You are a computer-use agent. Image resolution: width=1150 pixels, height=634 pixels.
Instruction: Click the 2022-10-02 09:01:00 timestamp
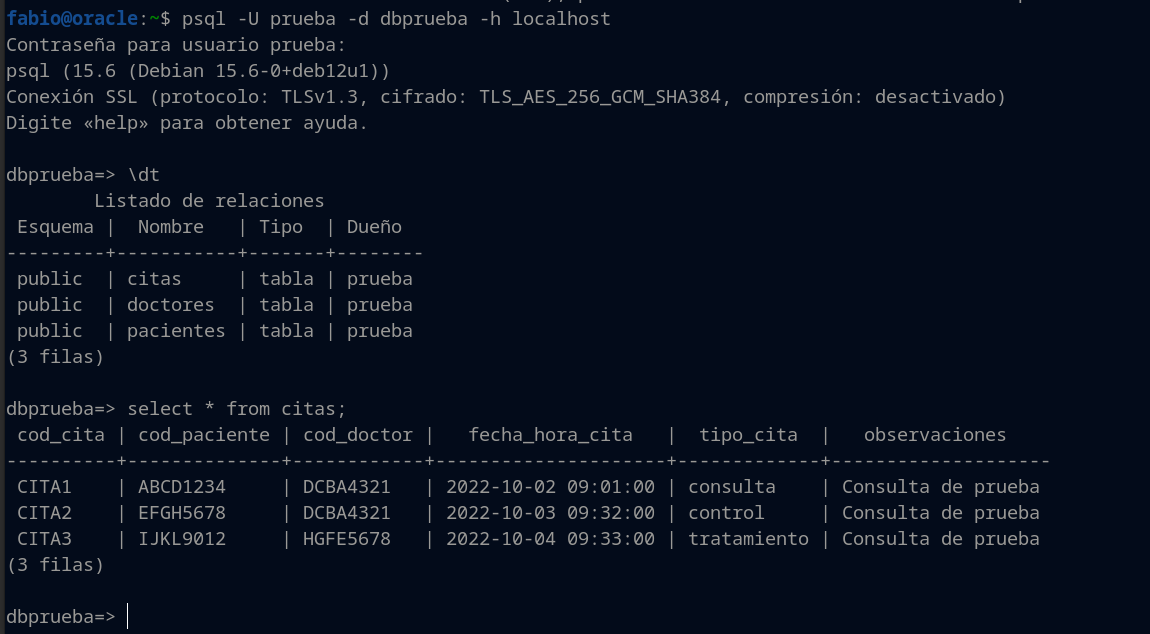click(x=550, y=487)
